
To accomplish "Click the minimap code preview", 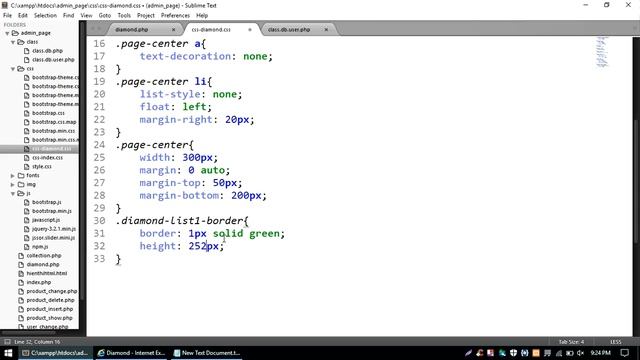I will [602, 51].
